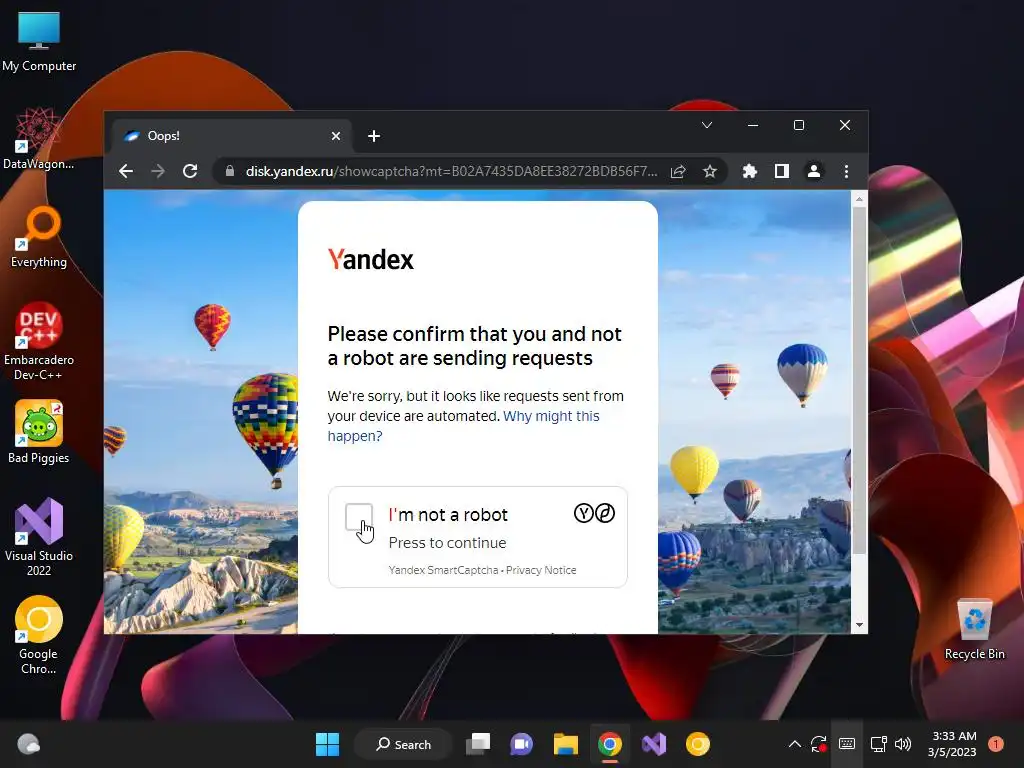The height and width of the screenshot is (768, 1024).
Task: Open the Teams Chat taskbar icon
Action: tap(521, 744)
